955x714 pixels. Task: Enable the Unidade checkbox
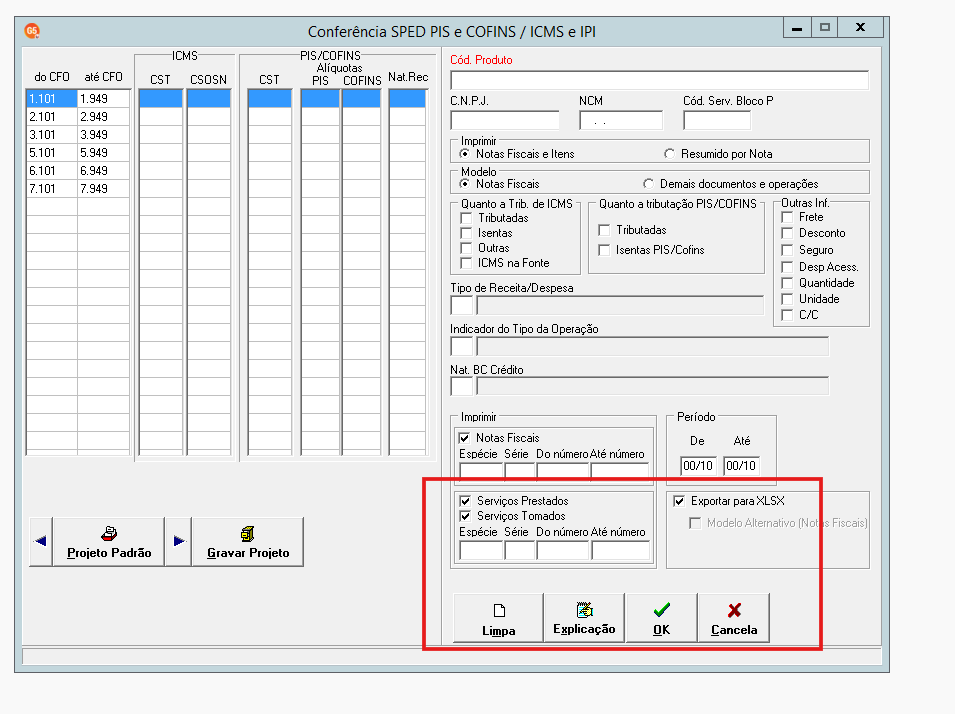click(x=787, y=299)
